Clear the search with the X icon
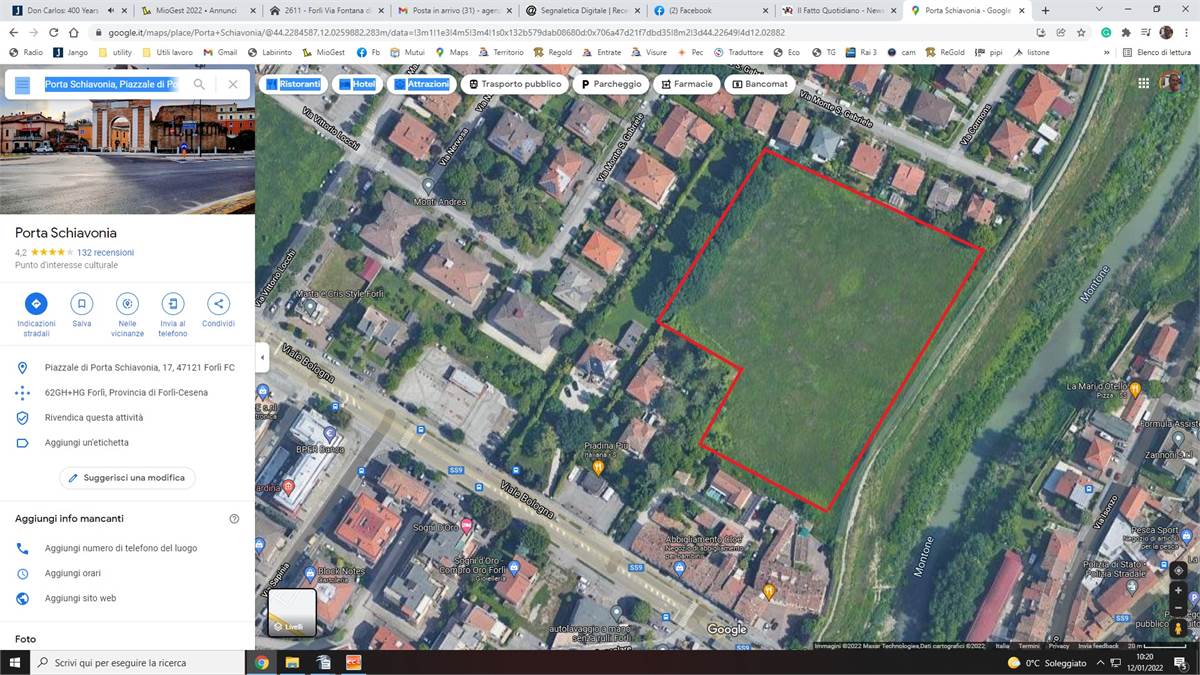The height and width of the screenshot is (675, 1200). [x=233, y=85]
